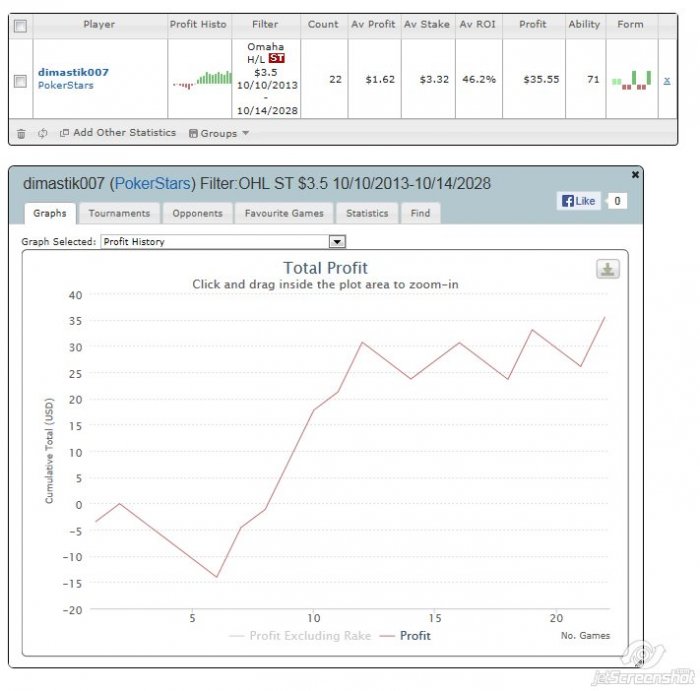Image resolution: width=700 pixels, height=691 pixels.
Task: Click the $1.62 average profit value
Action: click(x=380, y=79)
